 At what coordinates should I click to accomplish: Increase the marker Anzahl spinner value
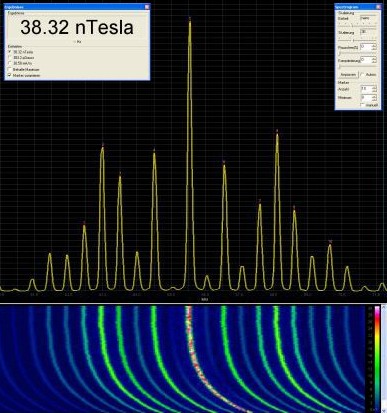[374, 87]
